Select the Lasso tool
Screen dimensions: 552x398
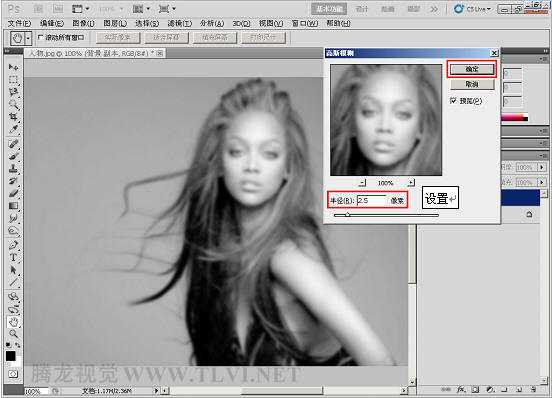[x=13, y=92]
